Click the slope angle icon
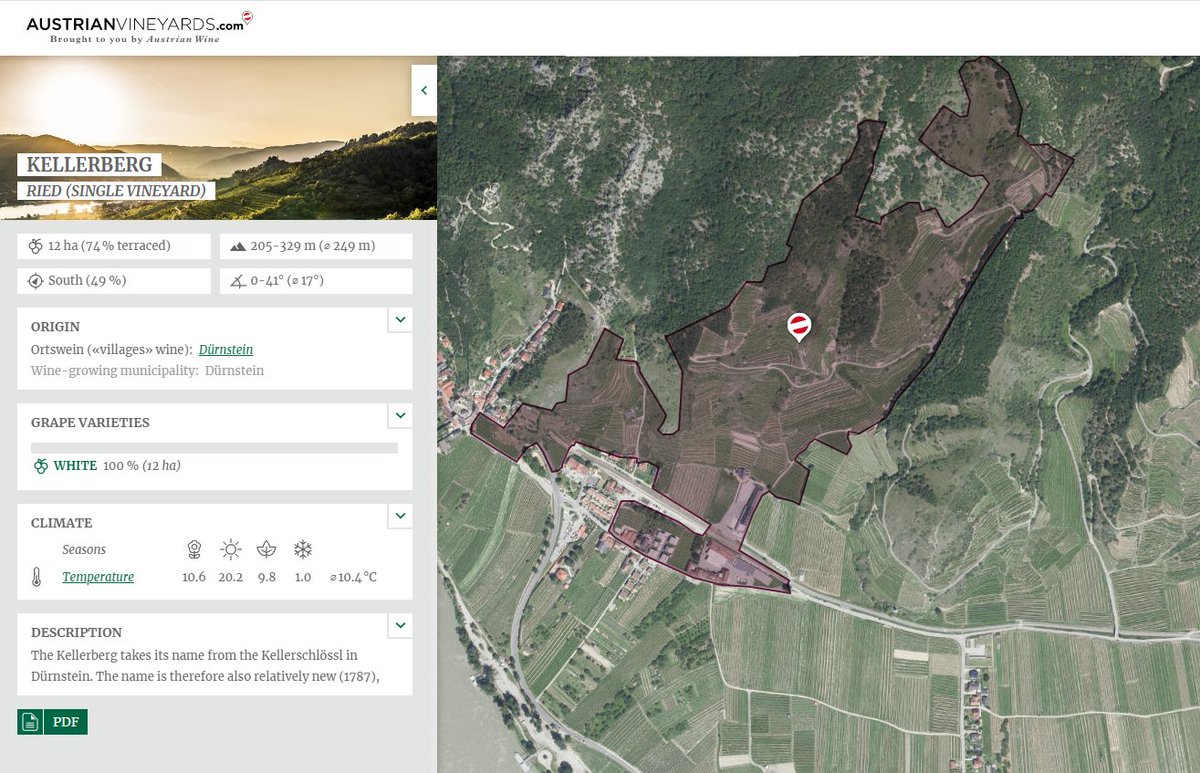The width and height of the screenshot is (1200, 773). click(238, 281)
